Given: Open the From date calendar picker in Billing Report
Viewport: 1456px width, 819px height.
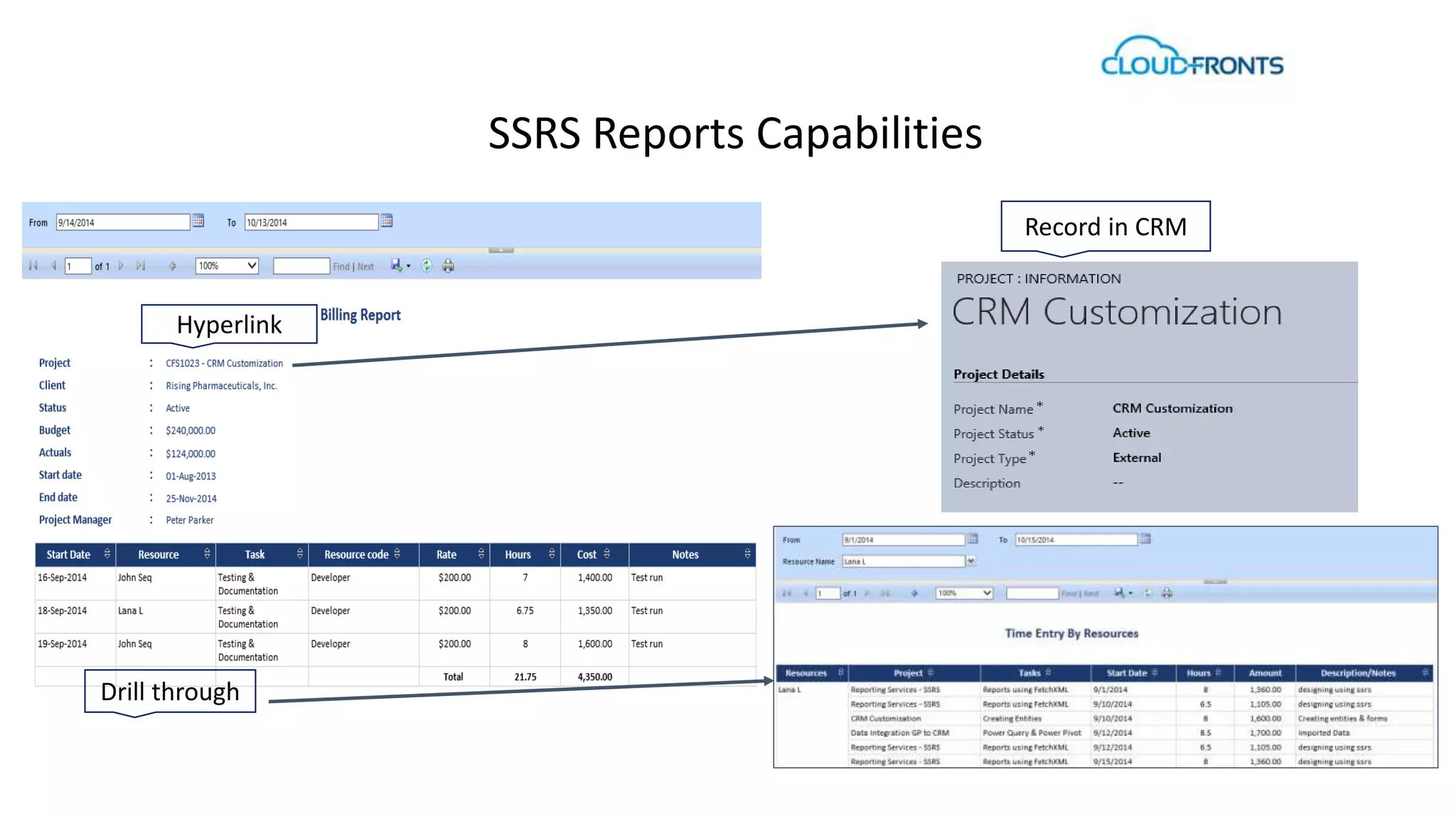Looking at the screenshot, I should [x=198, y=221].
